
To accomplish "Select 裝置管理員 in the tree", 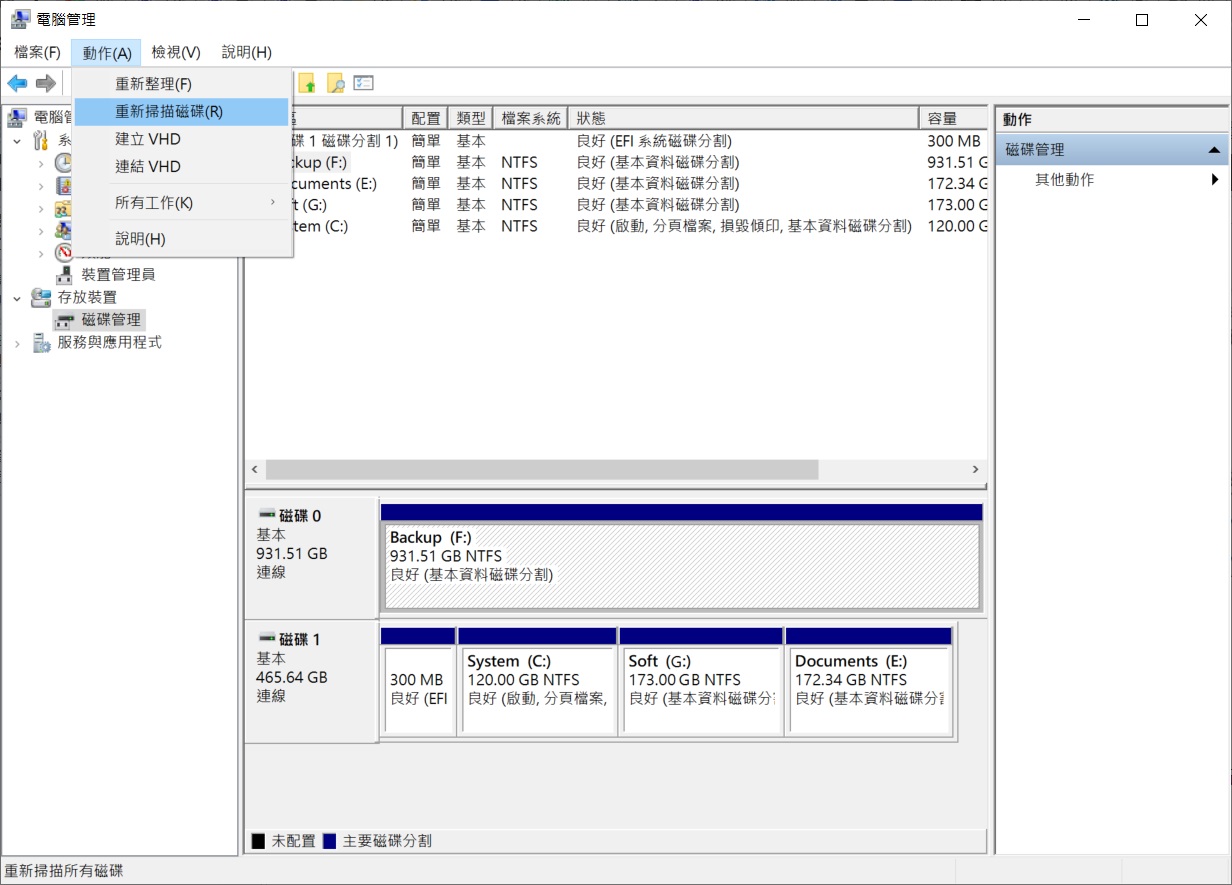I will [118, 274].
